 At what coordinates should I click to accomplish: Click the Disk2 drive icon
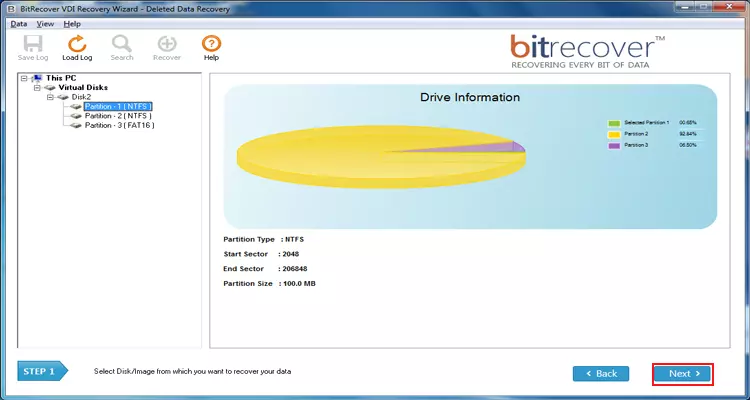63,97
